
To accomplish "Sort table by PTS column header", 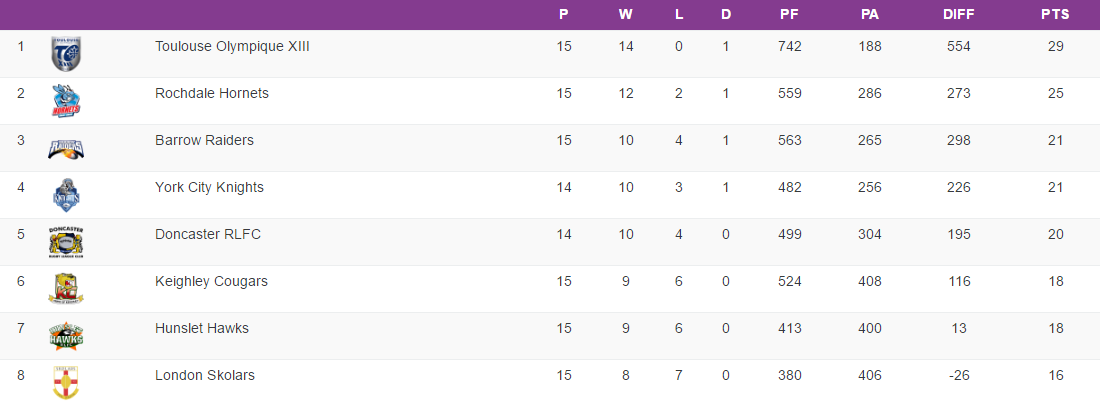I will tap(1055, 15).
